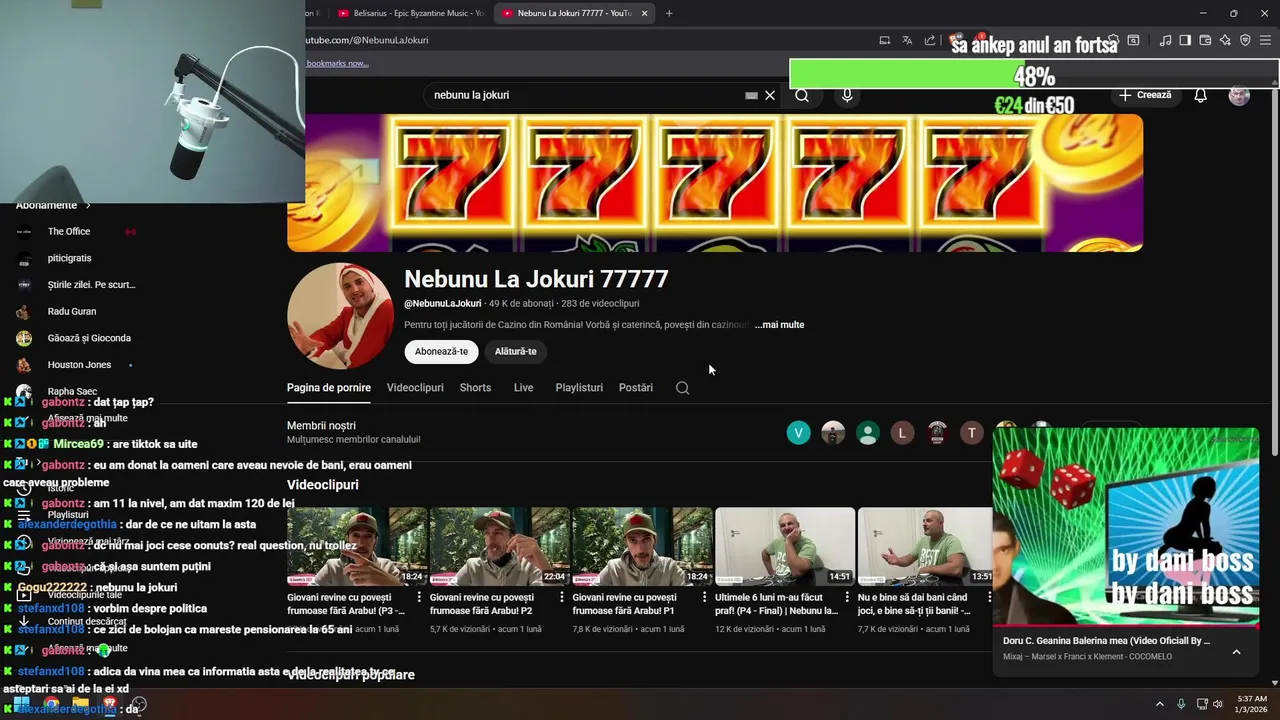
Task: Click the install/cast screen icon in address bar
Action: point(884,40)
